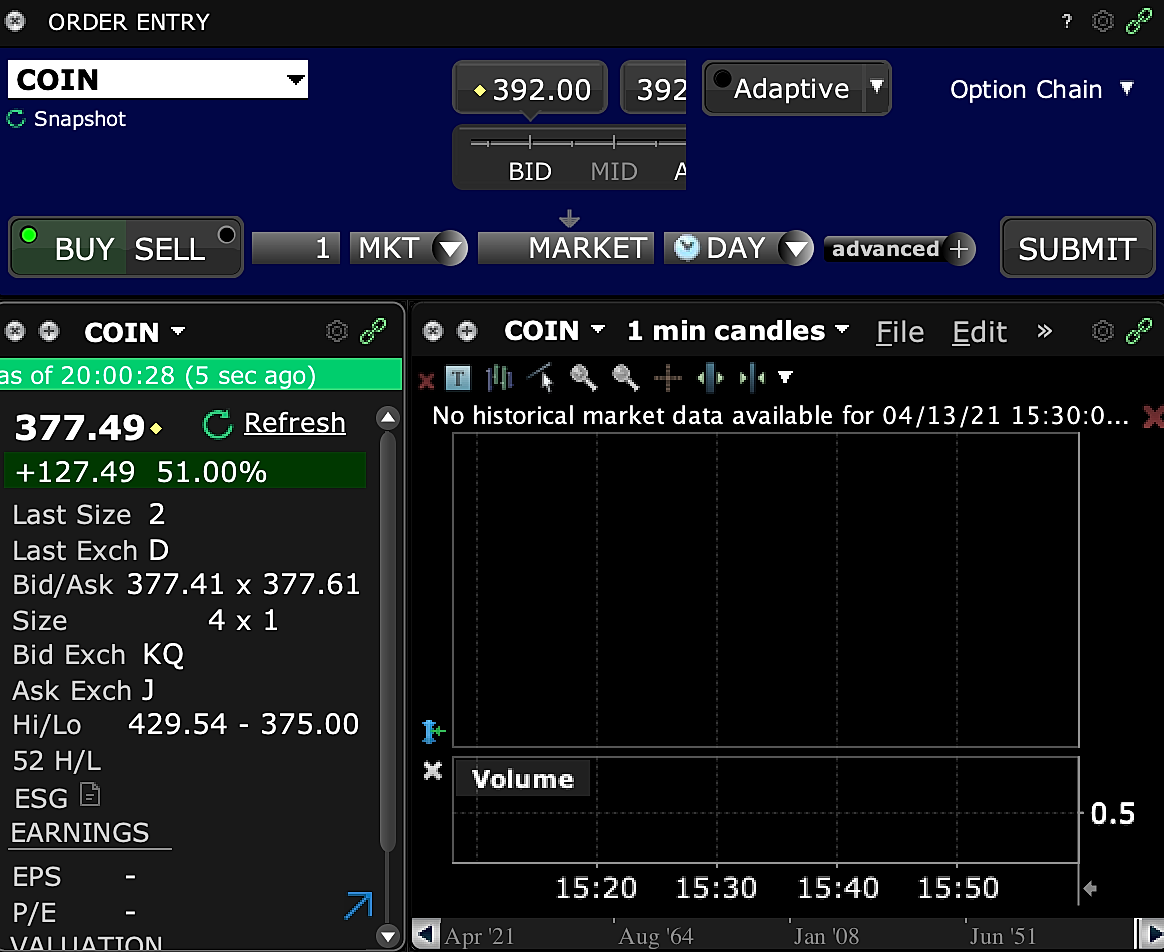Click the first magnifier zoom icon
The width and height of the screenshot is (1164, 952).
583,378
